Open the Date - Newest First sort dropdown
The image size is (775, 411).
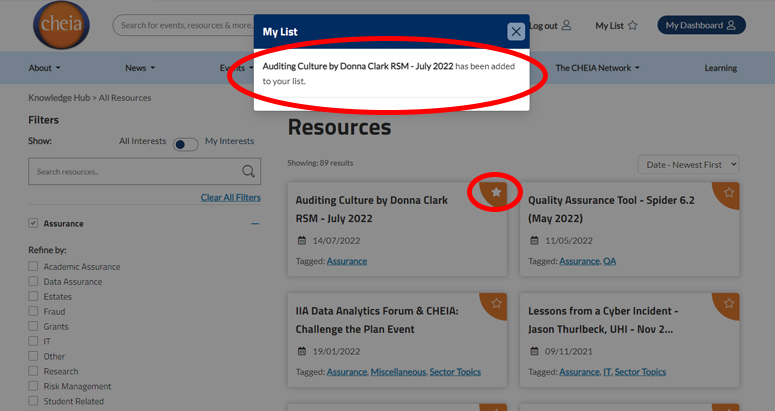click(x=689, y=164)
